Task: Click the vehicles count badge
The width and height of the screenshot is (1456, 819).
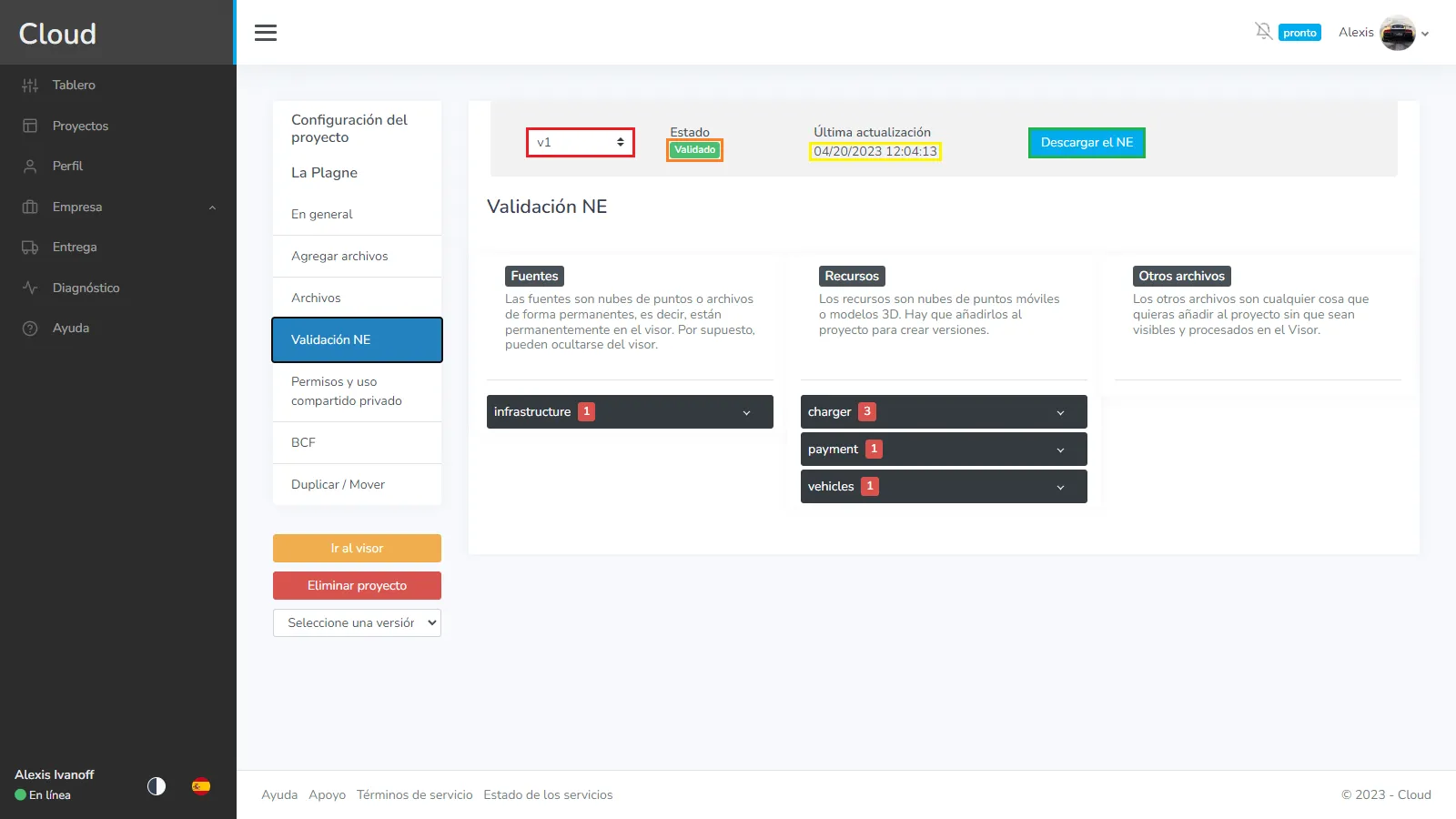Action: click(x=870, y=486)
